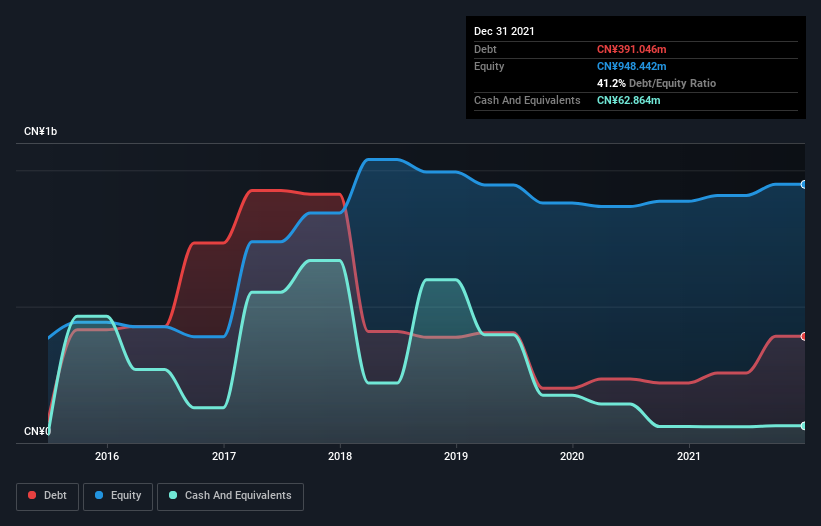Click the Cash value CN¥62.864m
The image size is (821, 526).
[x=628, y=100]
